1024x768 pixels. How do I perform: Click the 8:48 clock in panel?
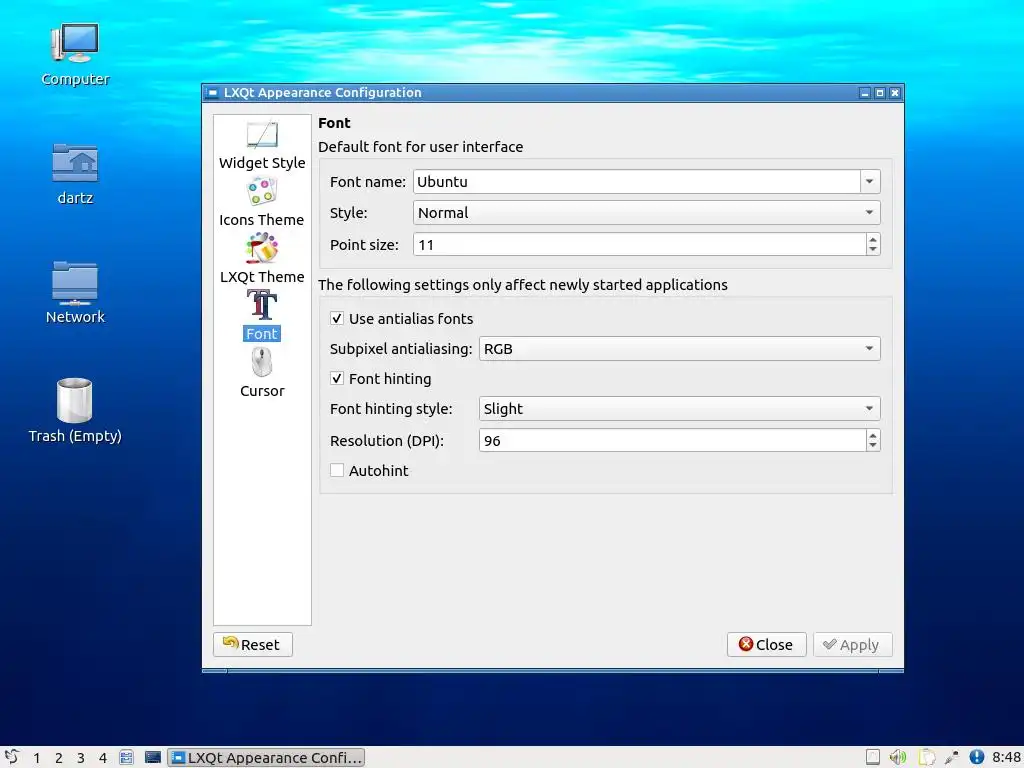(1006, 758)
